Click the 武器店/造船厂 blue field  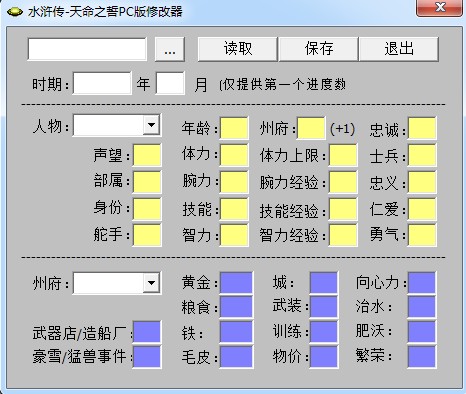pyautogui.click(x=147, y=332)
